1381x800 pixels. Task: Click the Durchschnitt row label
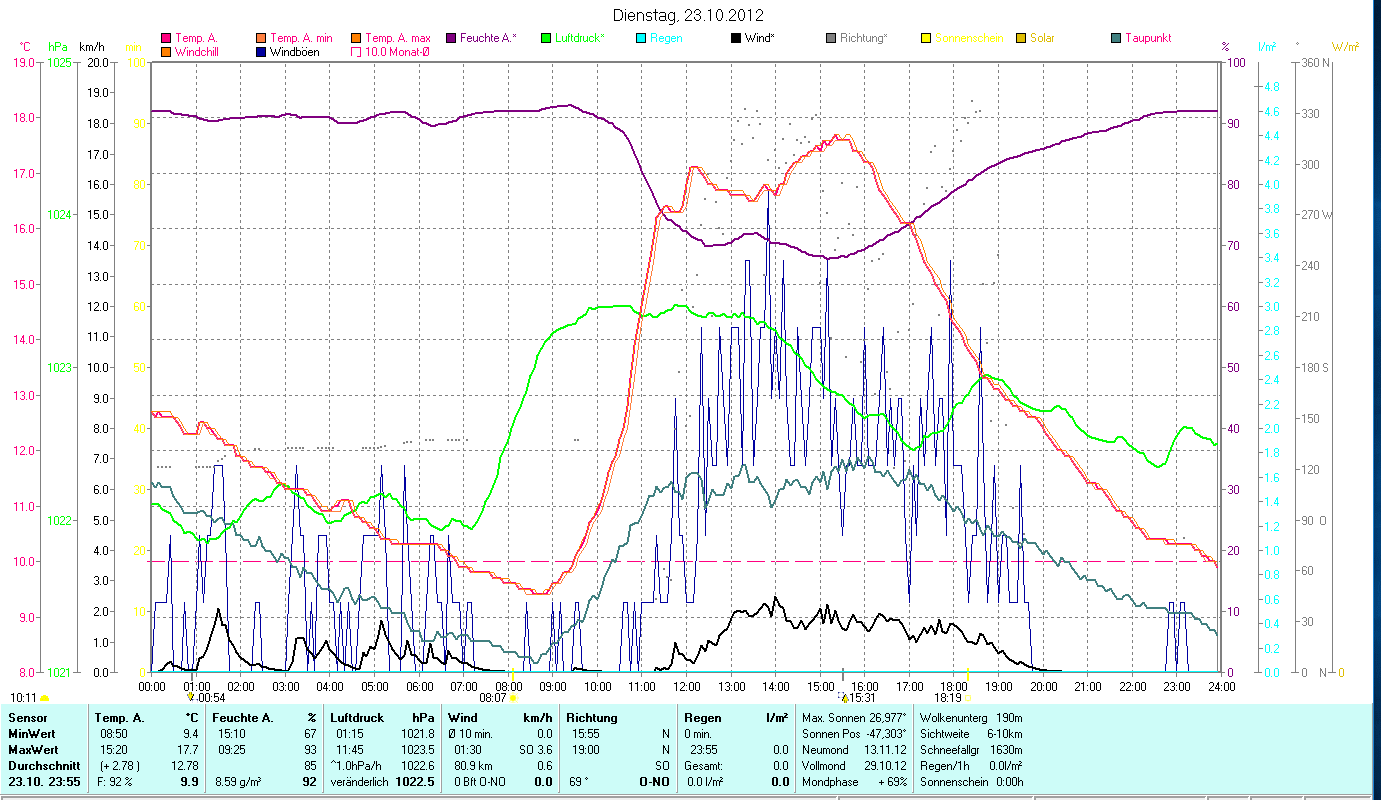43,766
